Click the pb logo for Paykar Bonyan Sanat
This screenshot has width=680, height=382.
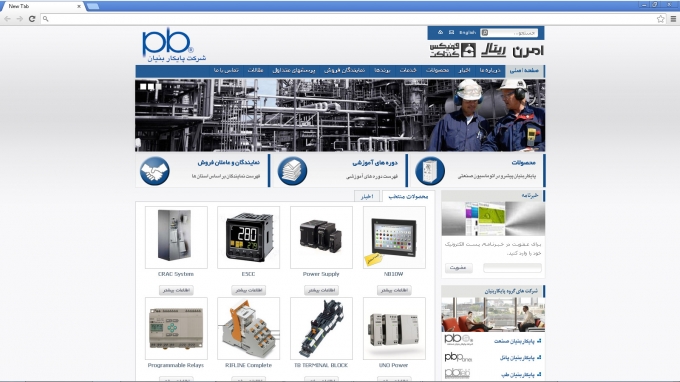458,340
